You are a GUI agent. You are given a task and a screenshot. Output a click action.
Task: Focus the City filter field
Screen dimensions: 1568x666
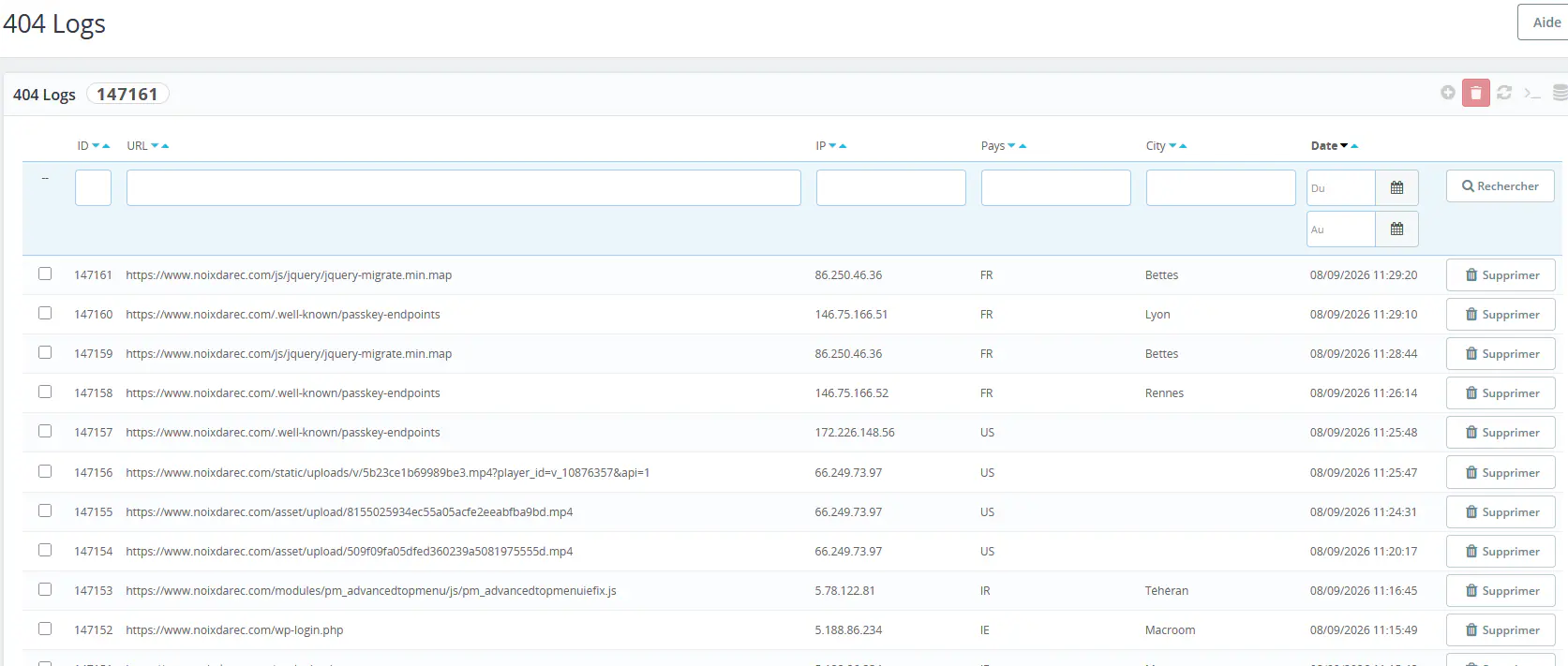click(x=1221, y=187)
